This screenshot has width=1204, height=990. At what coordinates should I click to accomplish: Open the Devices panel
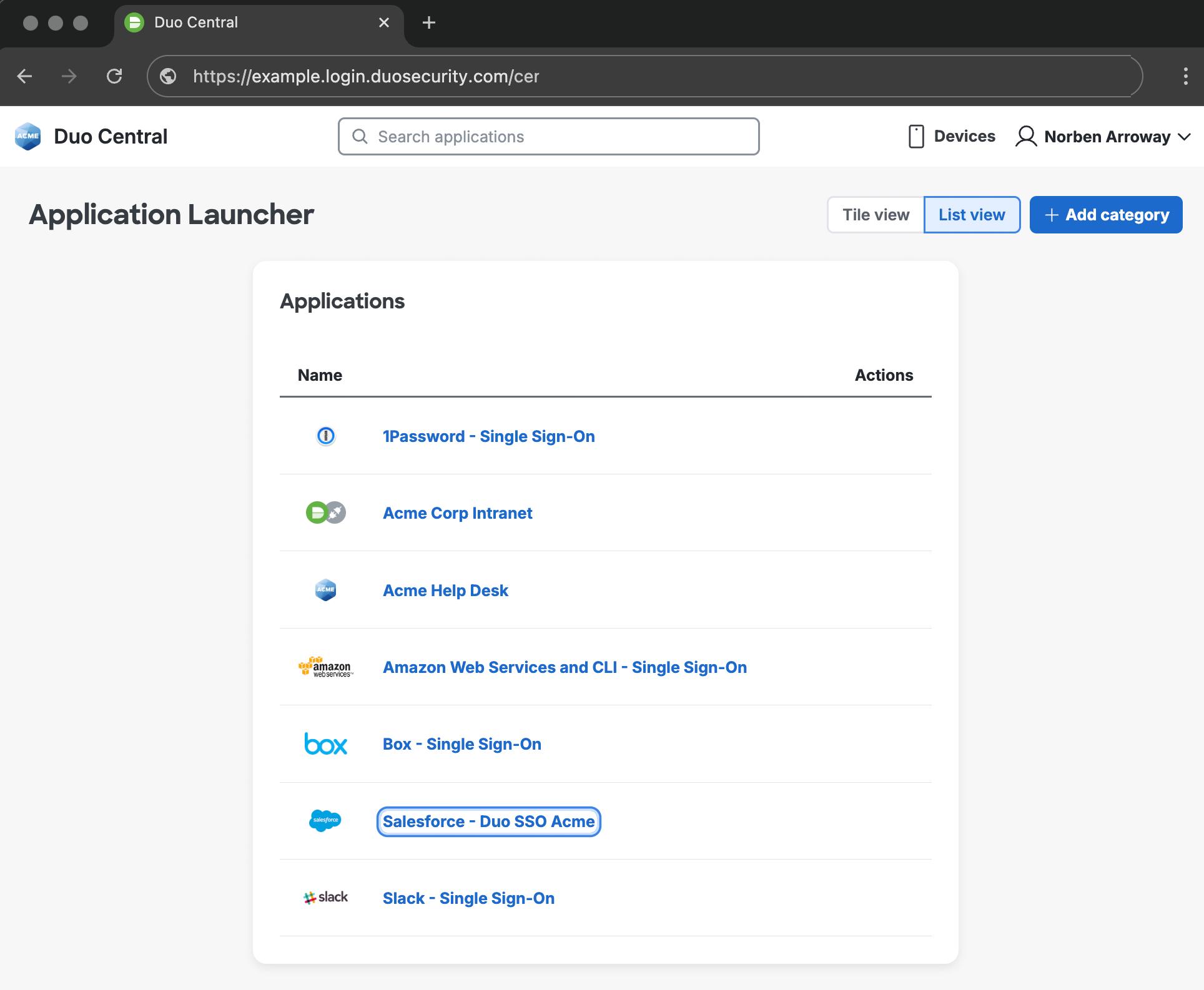(951, 136)
